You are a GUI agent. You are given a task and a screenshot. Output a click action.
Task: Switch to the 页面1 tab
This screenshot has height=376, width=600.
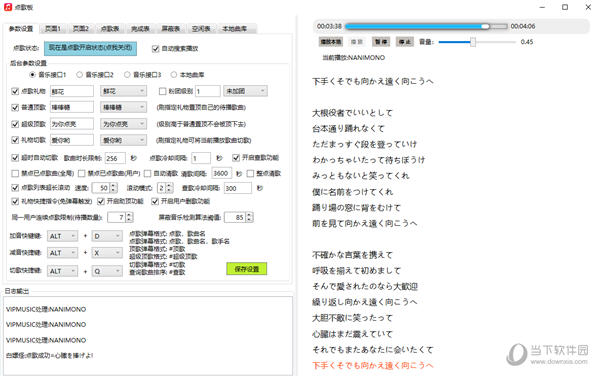click(53, 29)
